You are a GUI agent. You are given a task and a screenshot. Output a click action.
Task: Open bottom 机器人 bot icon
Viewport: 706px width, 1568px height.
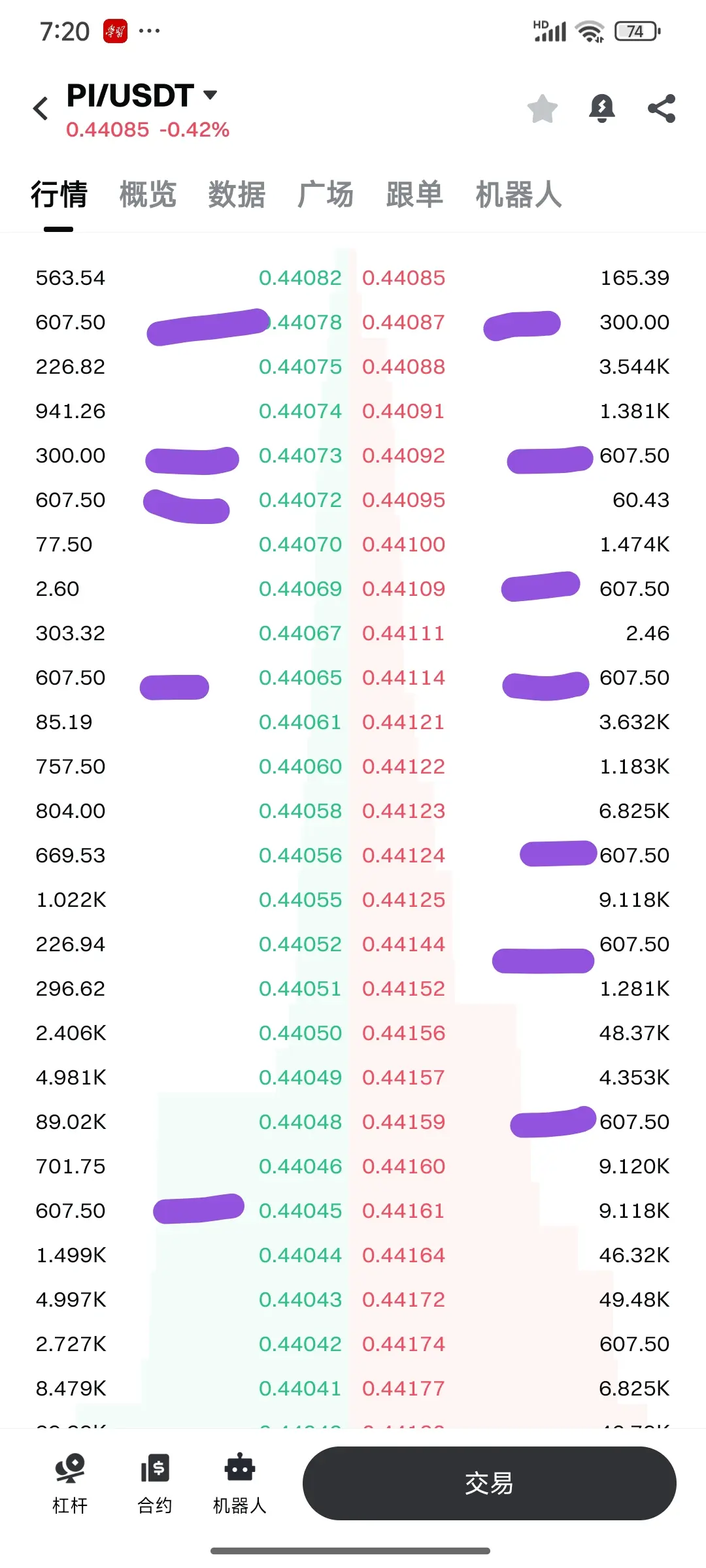pyautogui.click(x=240, y=1483)
